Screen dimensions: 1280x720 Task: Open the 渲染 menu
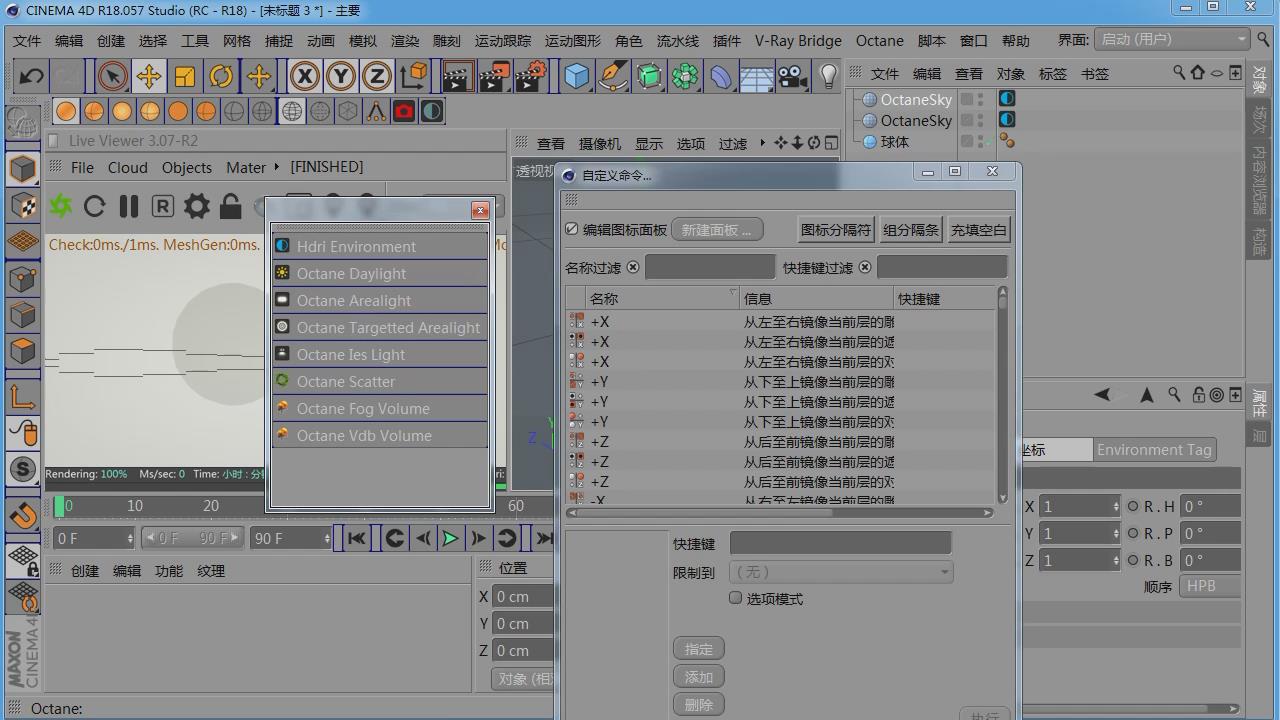[405, 41]
